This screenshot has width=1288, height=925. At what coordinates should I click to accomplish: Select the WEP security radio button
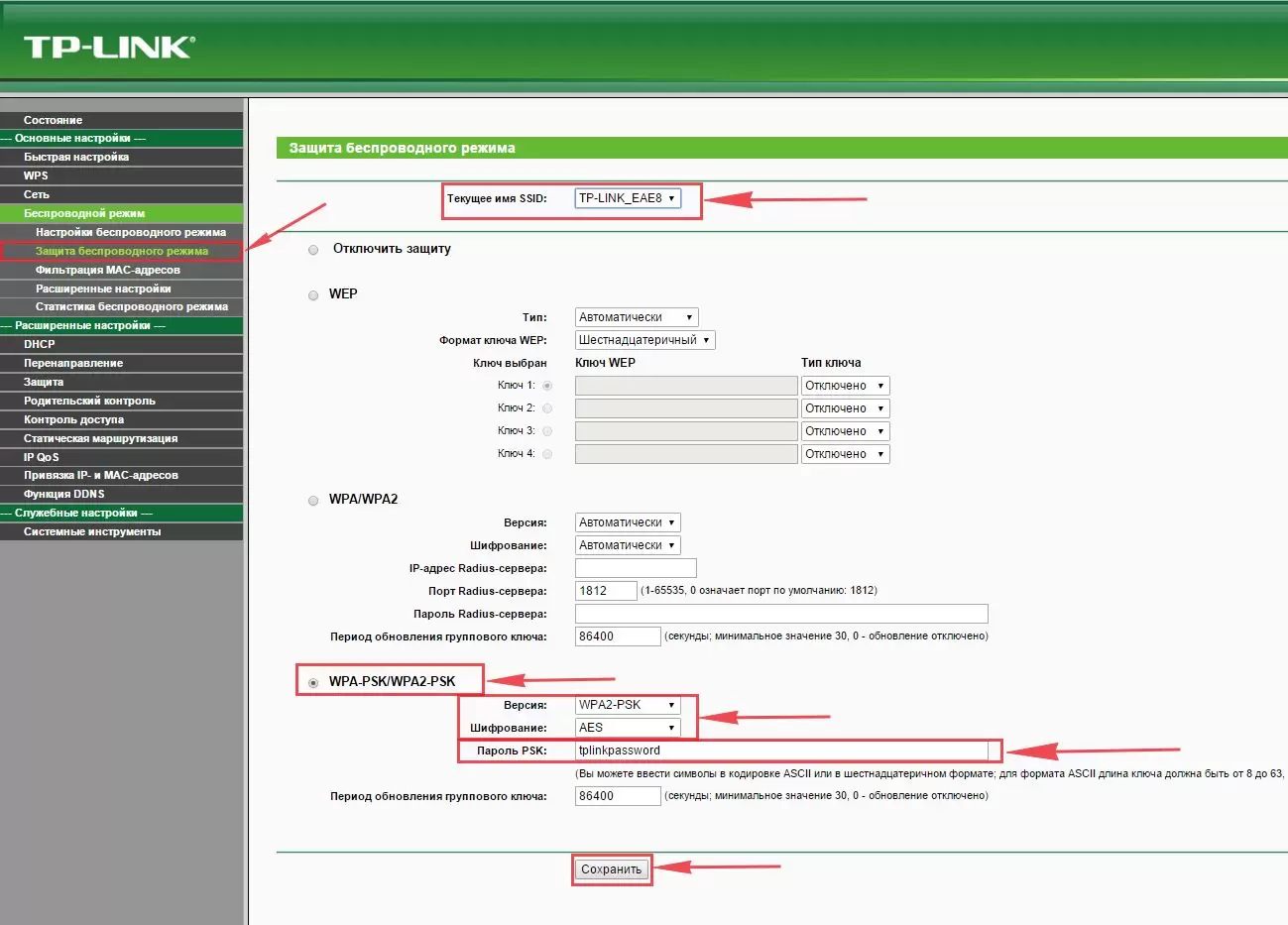pyautogui.click(x=313, y=295)
